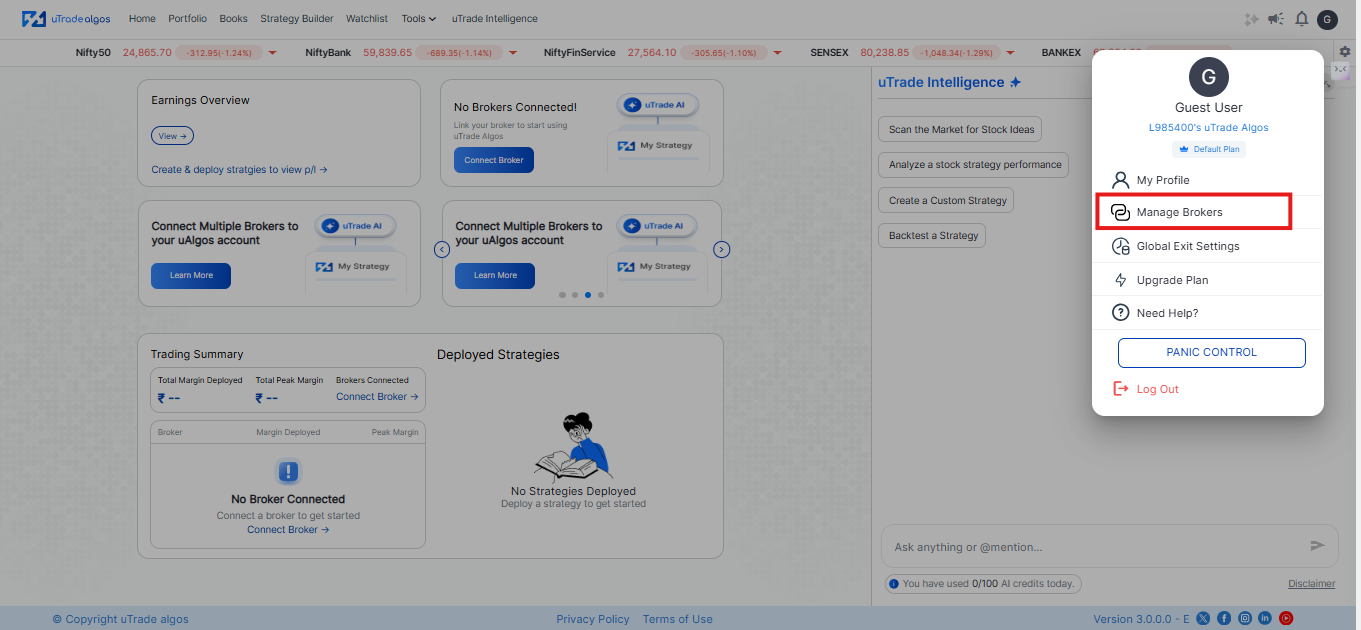
Task: Open the Books menu item
Action: 233,19
